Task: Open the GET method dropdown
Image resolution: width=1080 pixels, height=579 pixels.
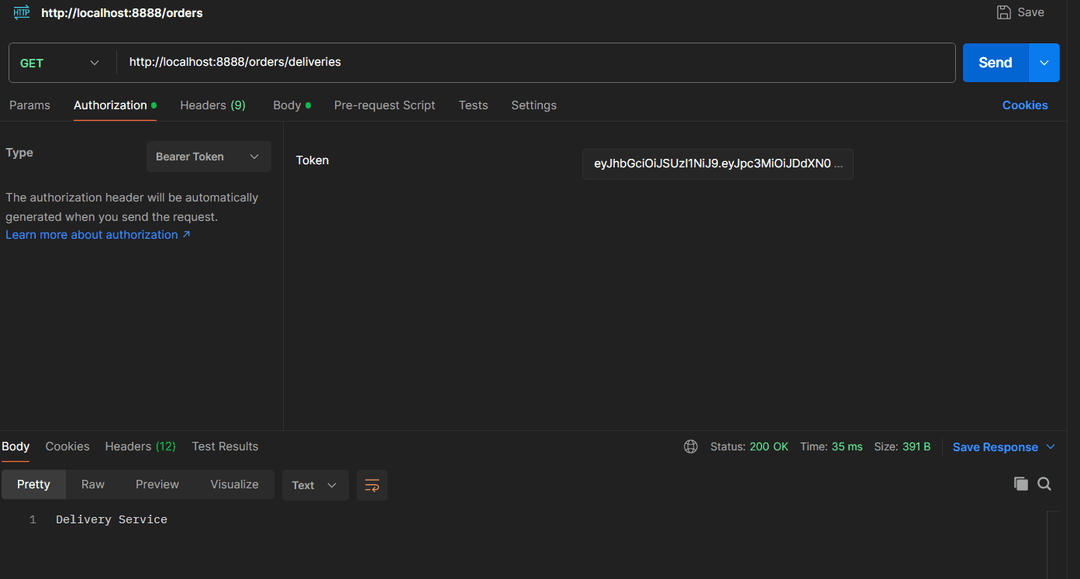Action: pyautogui.click(x=60, y=63)
